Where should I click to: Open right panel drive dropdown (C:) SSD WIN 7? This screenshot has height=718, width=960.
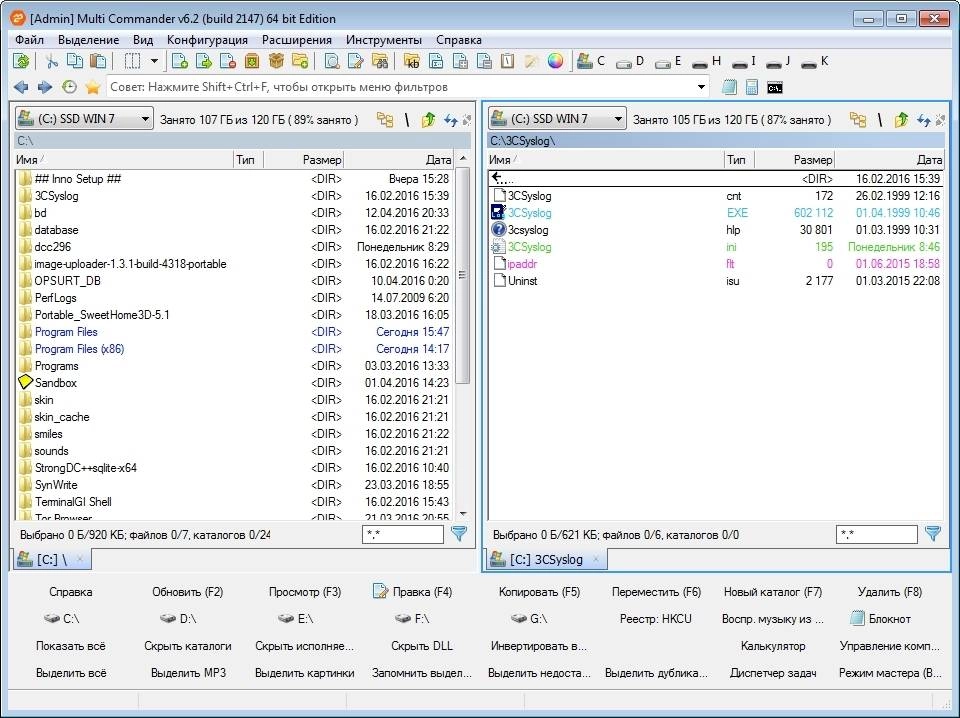557,119
